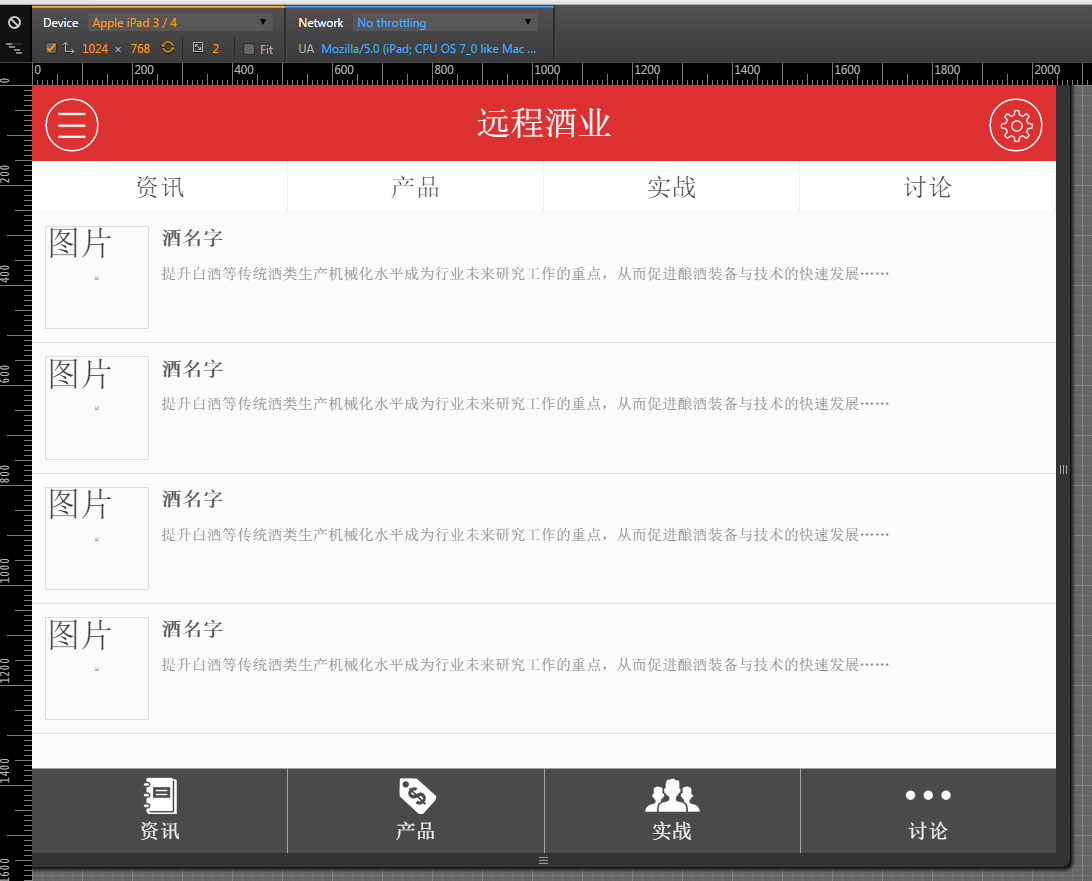The height and width of the screenshot is (881, 1092).
Task: Open the first 酒名字 article title link
Action: pyautogui.click(x=192, y=238)
